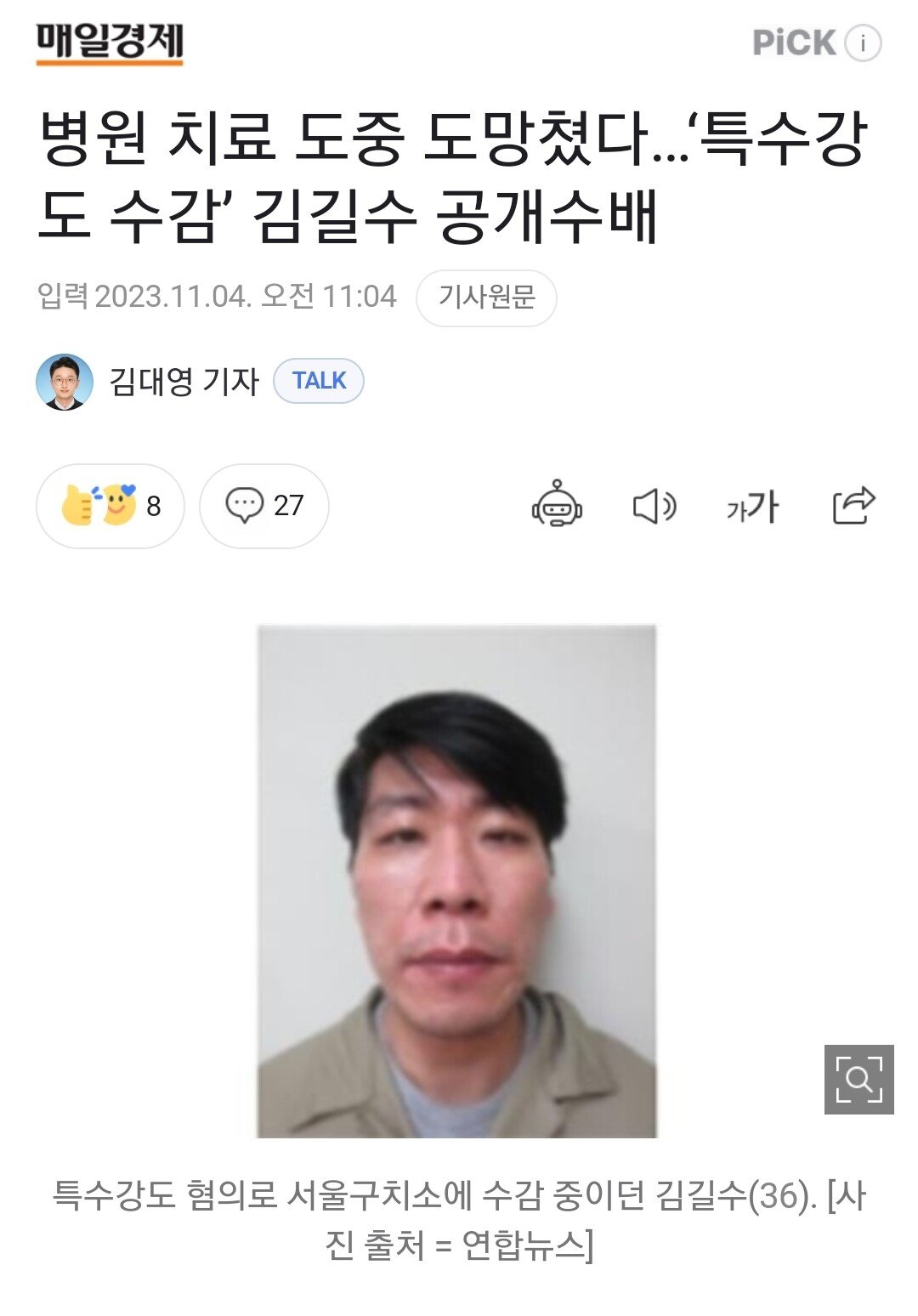This screenshot has width=918, height=1316.
Task: Tap the TALK button beside the reporter
Action: [x=319, y=381]
